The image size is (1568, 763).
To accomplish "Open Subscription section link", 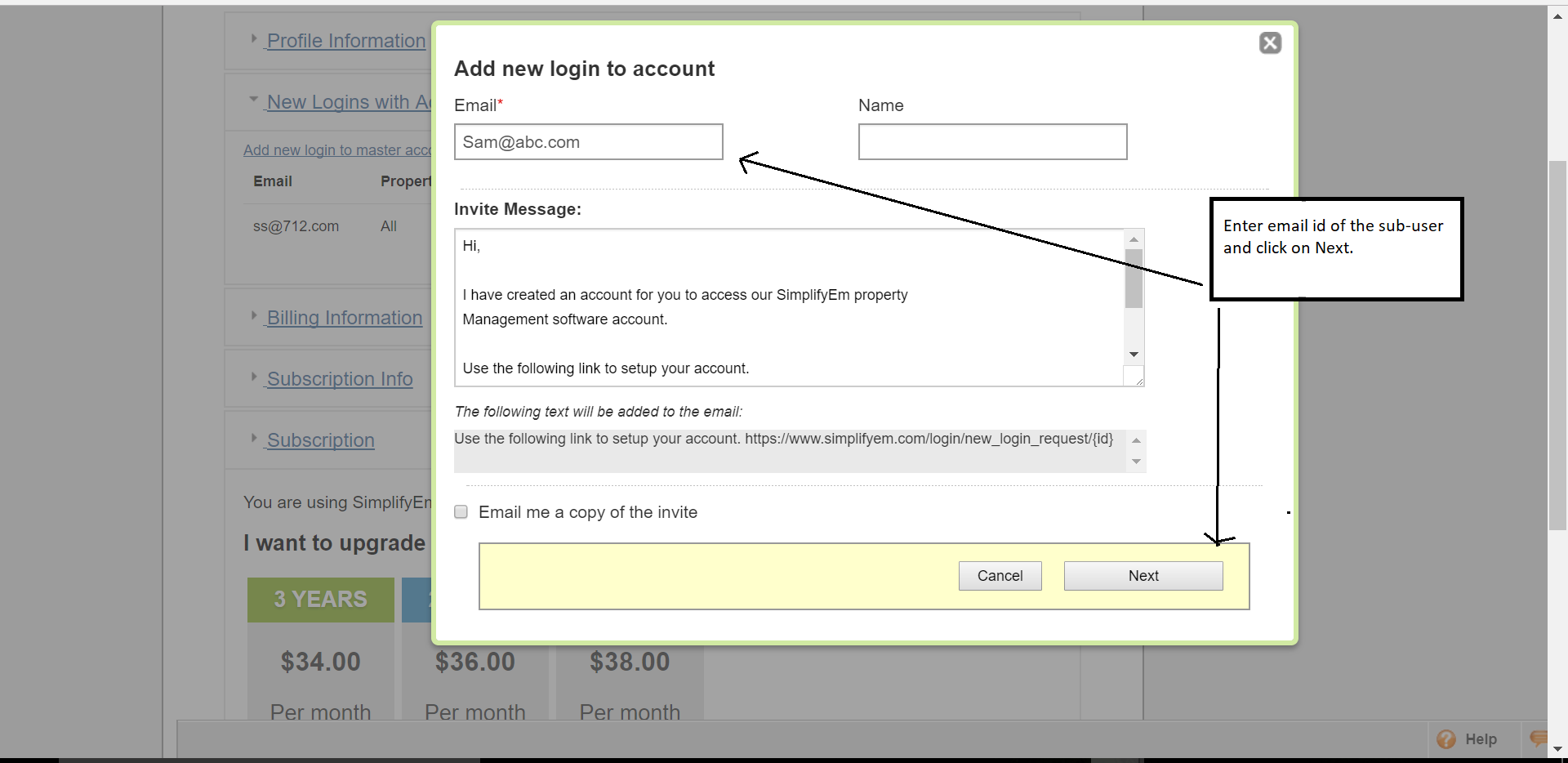I will [320, 440].
